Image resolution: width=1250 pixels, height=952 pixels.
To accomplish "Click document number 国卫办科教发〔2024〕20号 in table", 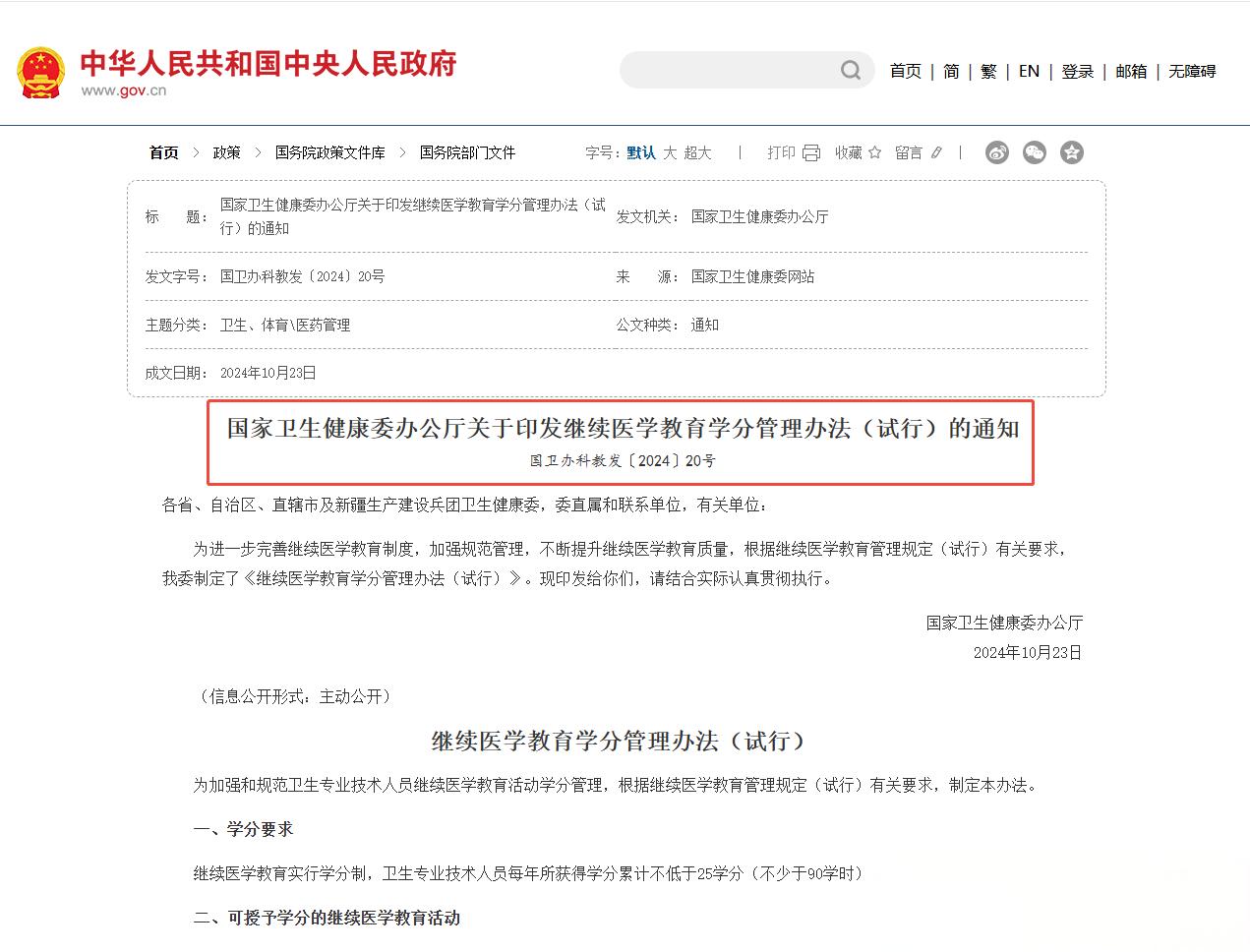I will [302, 276].
